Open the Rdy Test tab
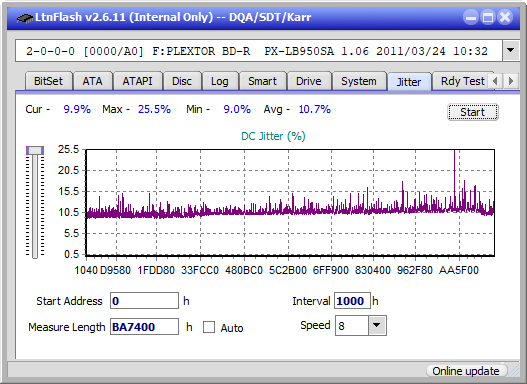The image size is (527, 384). [462, 81]
